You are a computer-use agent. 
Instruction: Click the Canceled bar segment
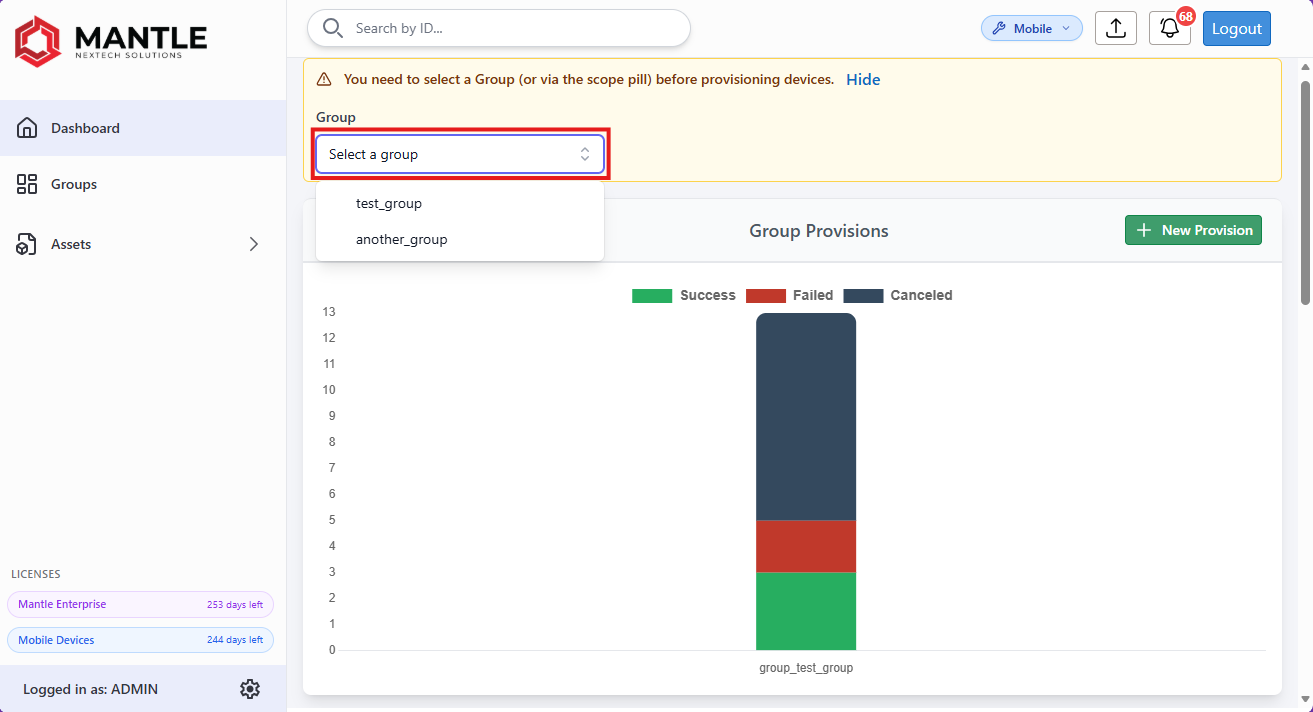pyautogui.click(x=806, y=416)
